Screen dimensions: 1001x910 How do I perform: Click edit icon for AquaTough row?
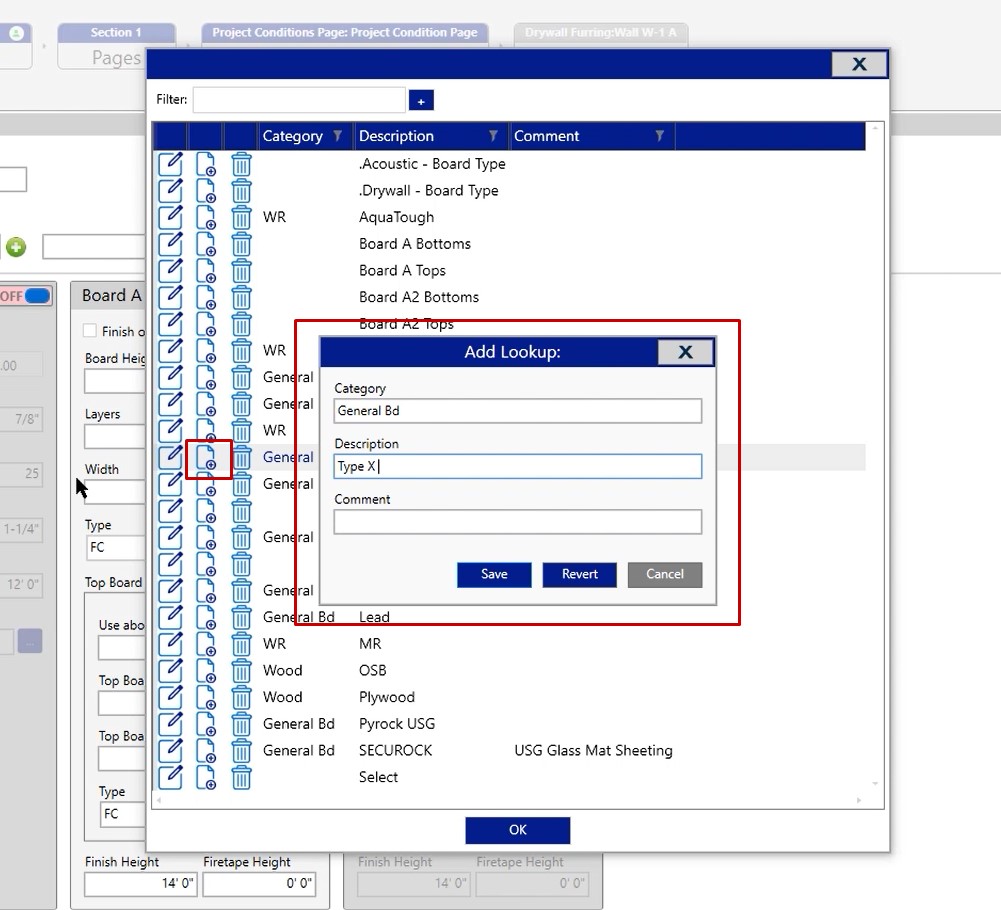tap(171, 217)
